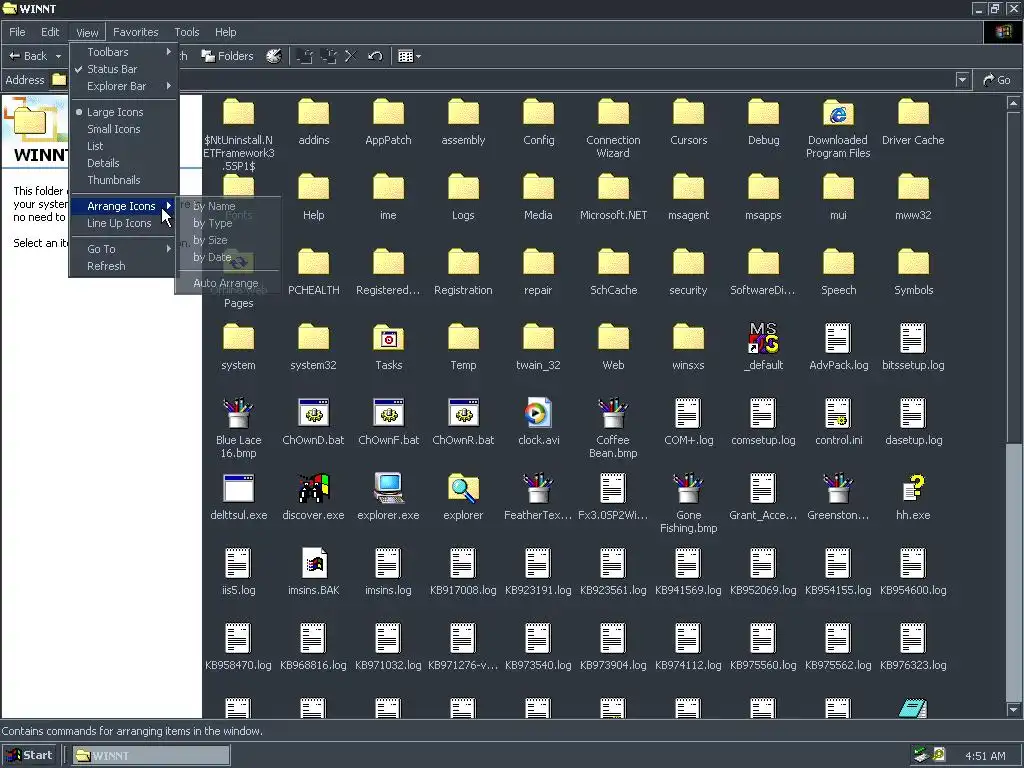Screen dimensions: 1024x768
Task: Open the Views button dropdown arrow
Action: pyautogui.click(x=419, y=56)
